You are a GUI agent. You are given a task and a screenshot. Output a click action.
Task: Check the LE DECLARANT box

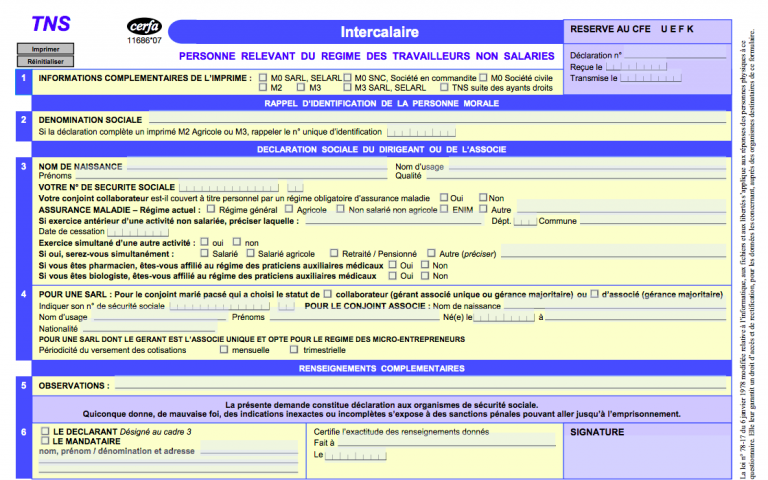(x=44, y=431)
